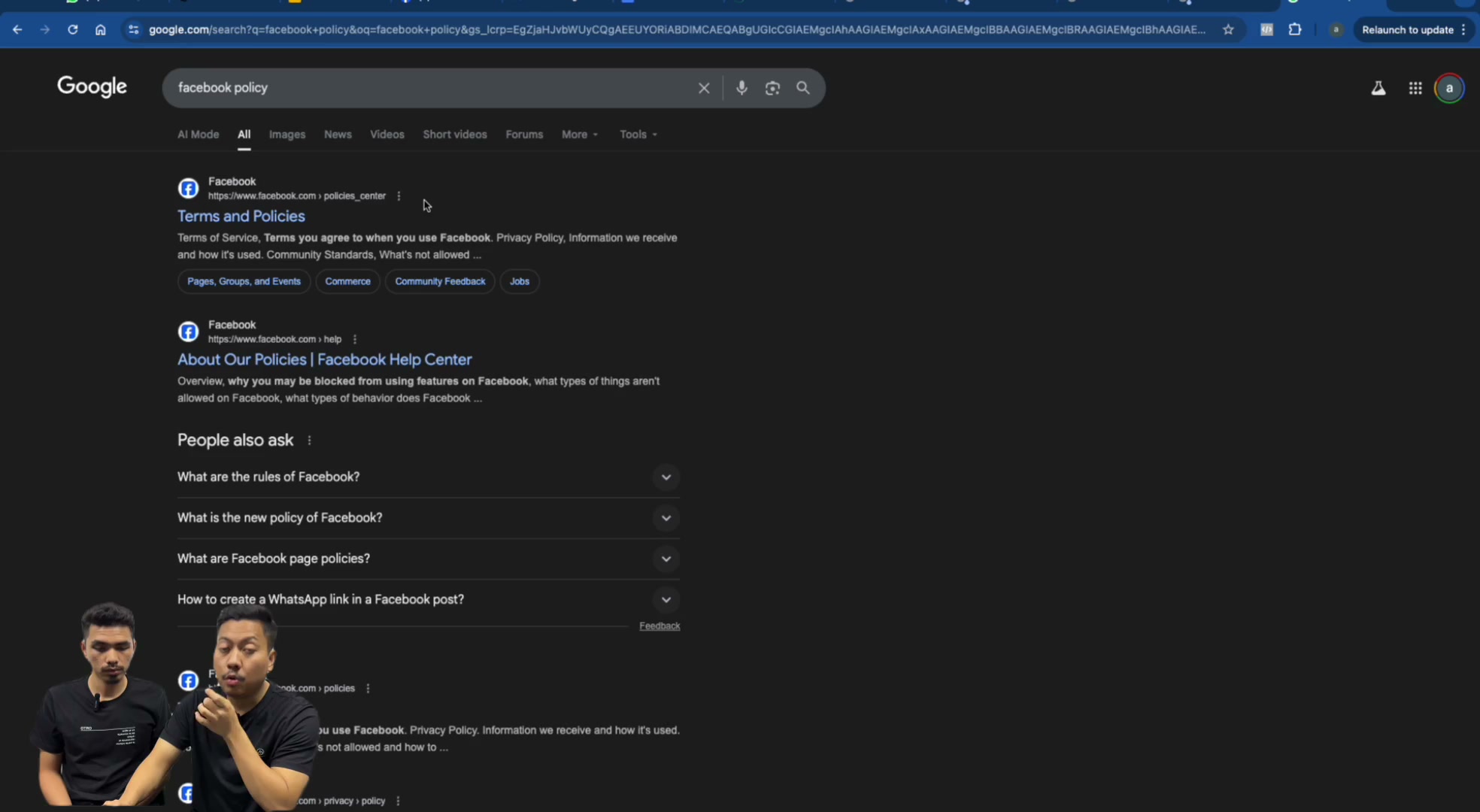Open Search Labs flask icon
Screen dimensions: 1480x812
[1378, 88]
